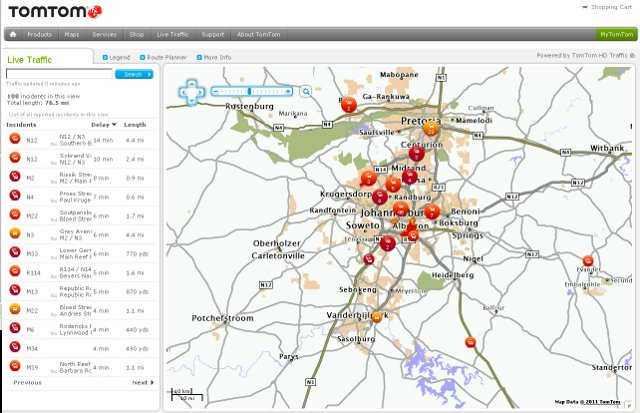Open the Maps menu
The height and width of the screenshot is (413, 640).
(x=72, y=34)
